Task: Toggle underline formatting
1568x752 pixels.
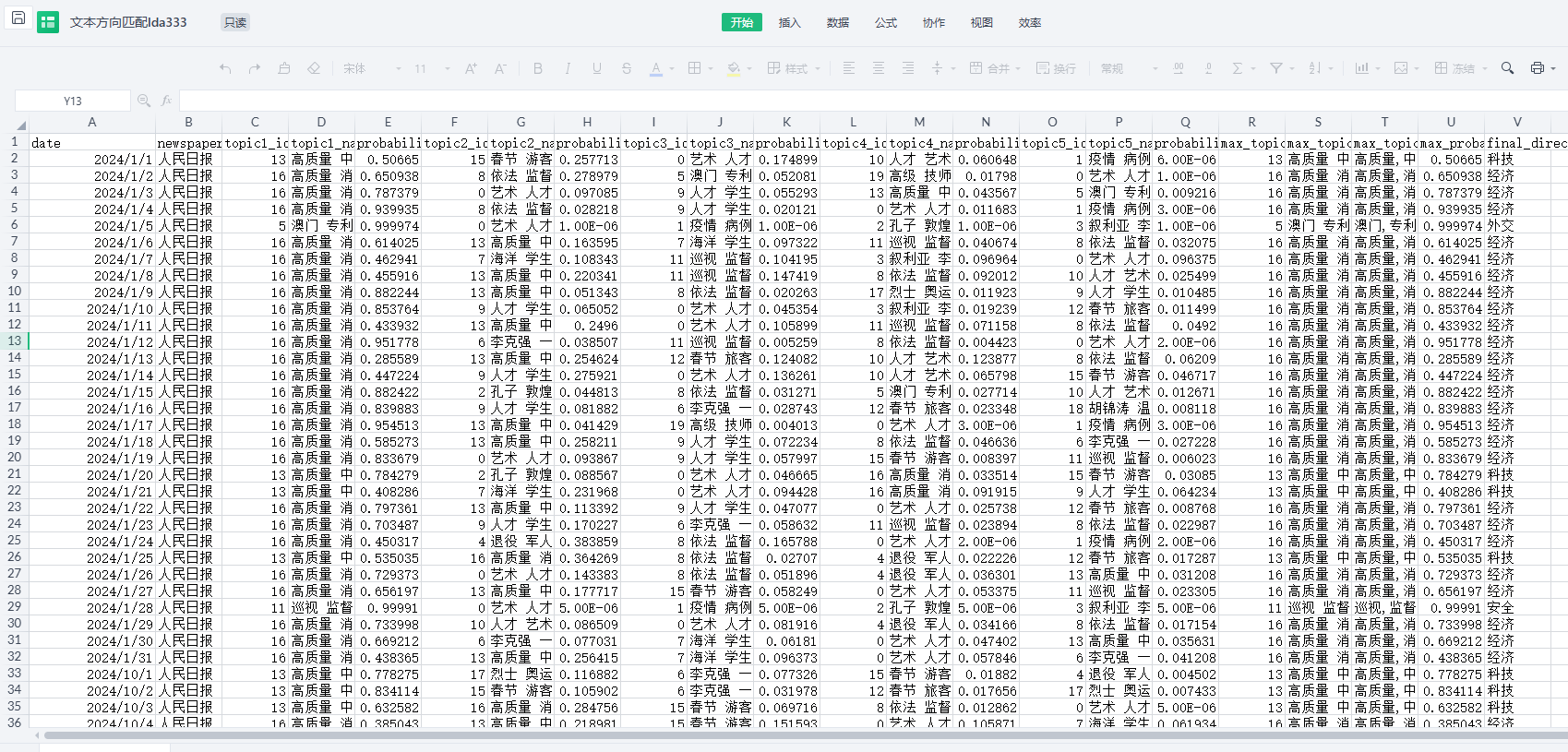Action: tap(597, 68)
